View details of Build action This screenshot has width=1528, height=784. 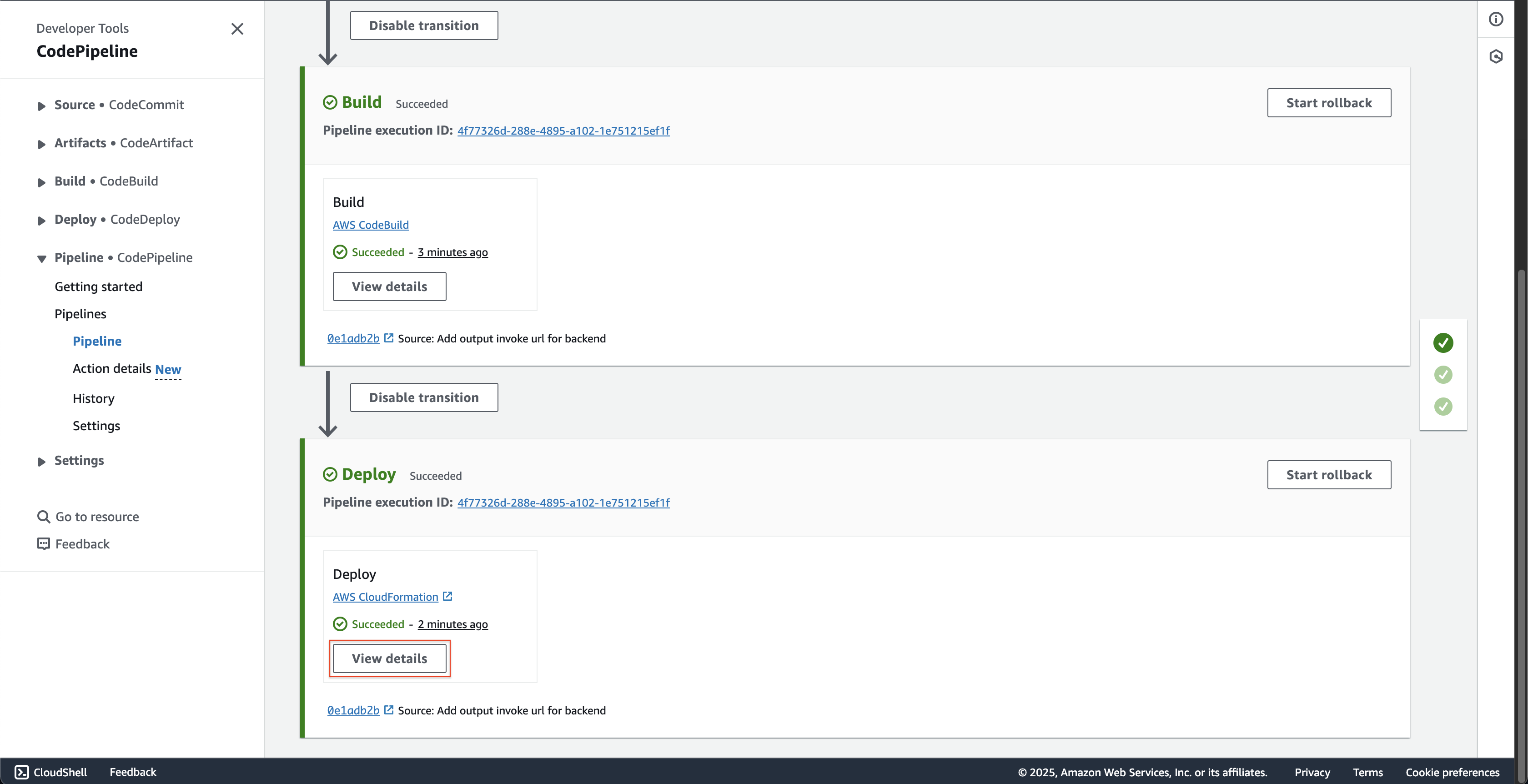click(x=390, y=286)
